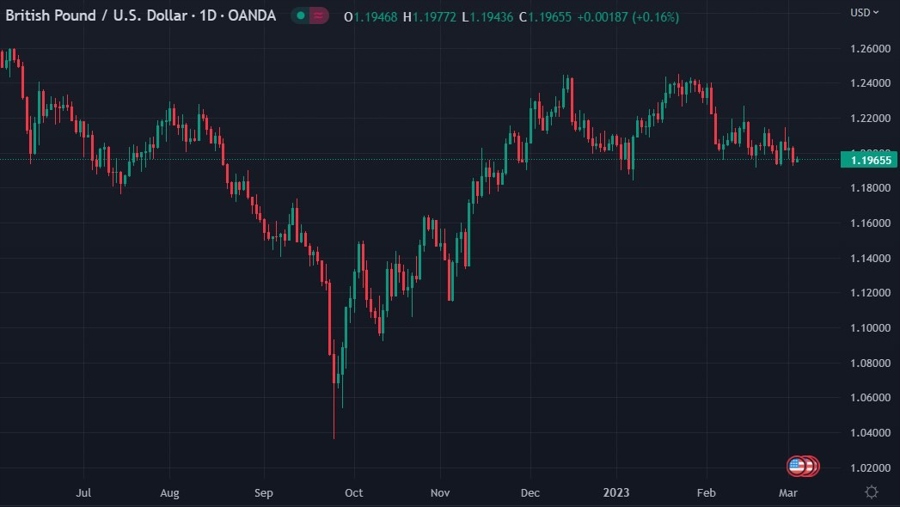Click the 1.14000 price axis label
900x507 pixels.
point(870,258)
